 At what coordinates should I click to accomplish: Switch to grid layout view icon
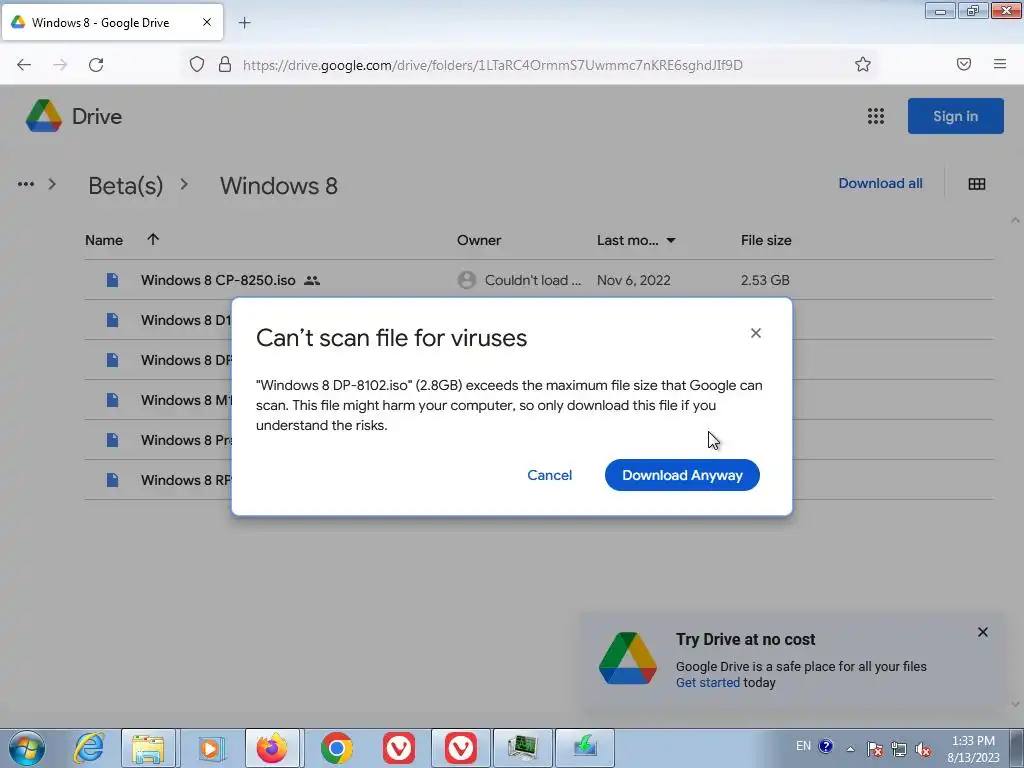(x=976, y=184)
